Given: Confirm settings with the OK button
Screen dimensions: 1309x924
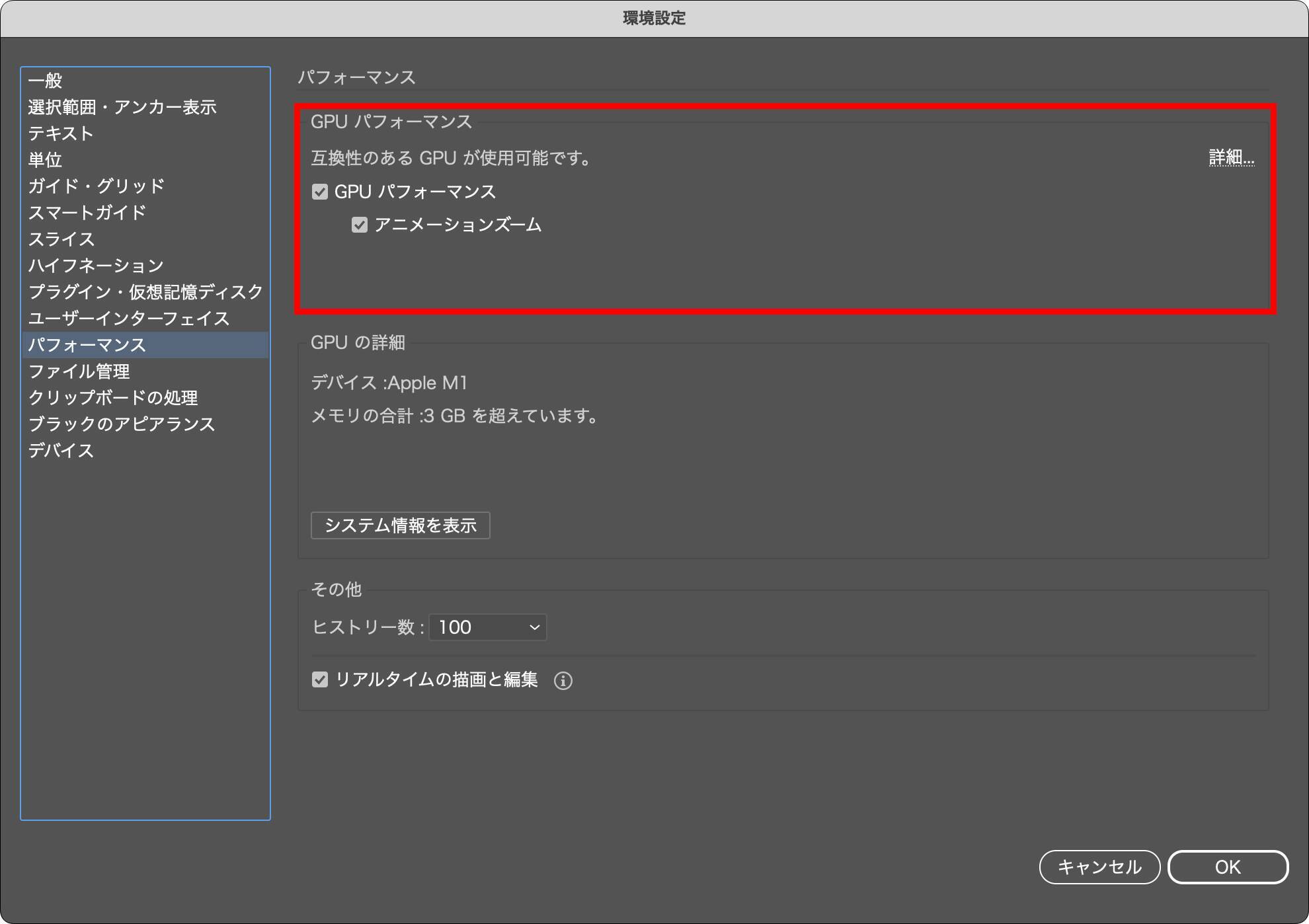Looking at the screenshot, I should [1228, 867].
